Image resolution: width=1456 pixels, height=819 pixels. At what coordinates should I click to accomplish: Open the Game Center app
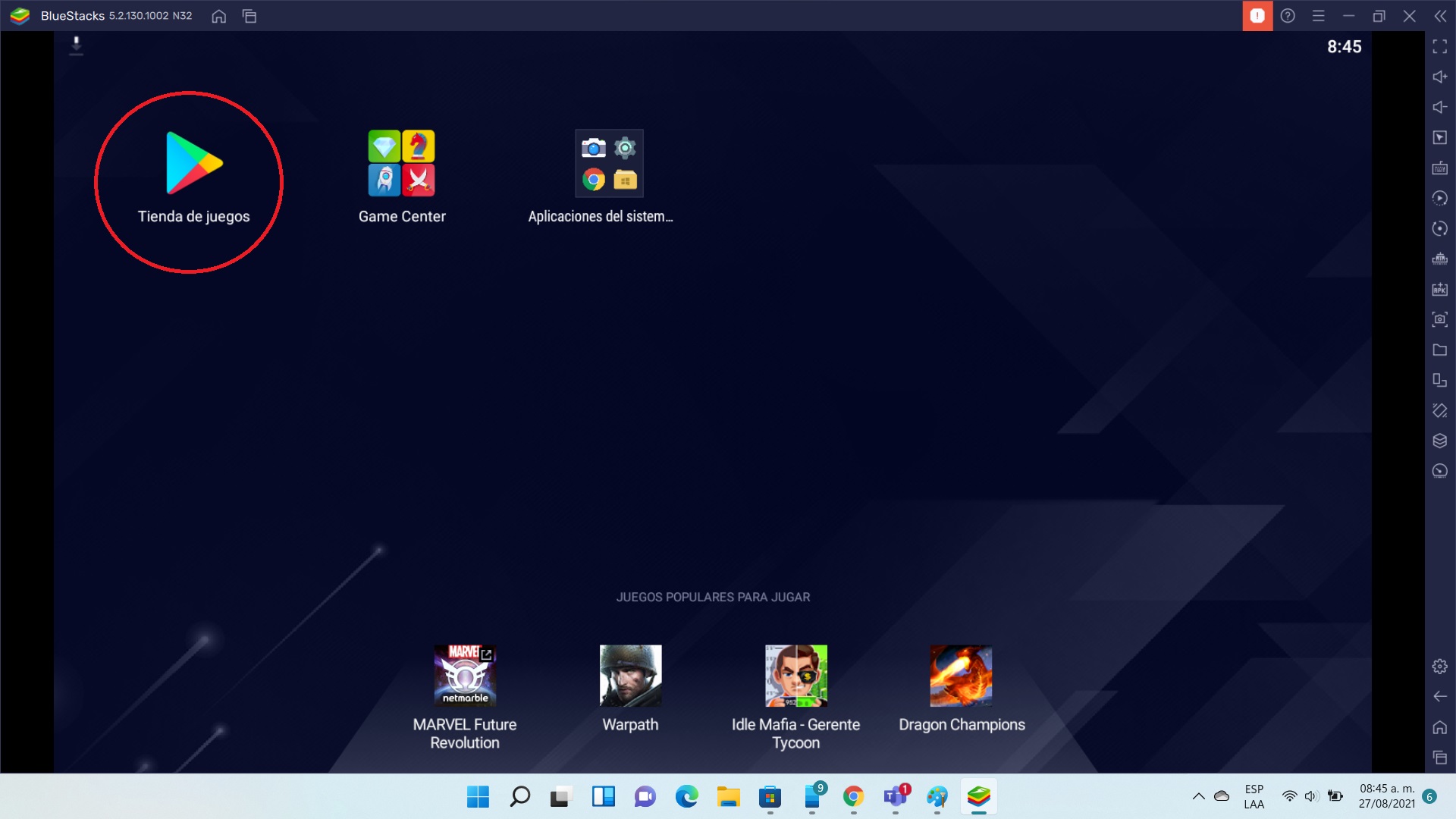tap(401, 163)
